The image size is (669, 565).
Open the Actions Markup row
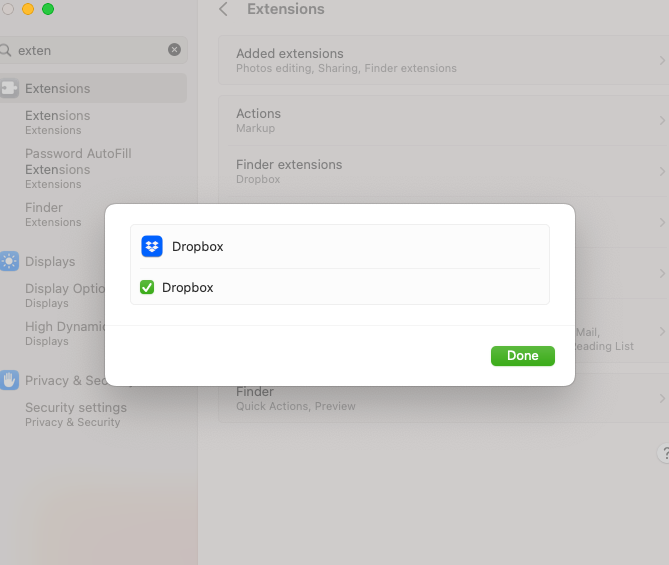click(444, 120)
